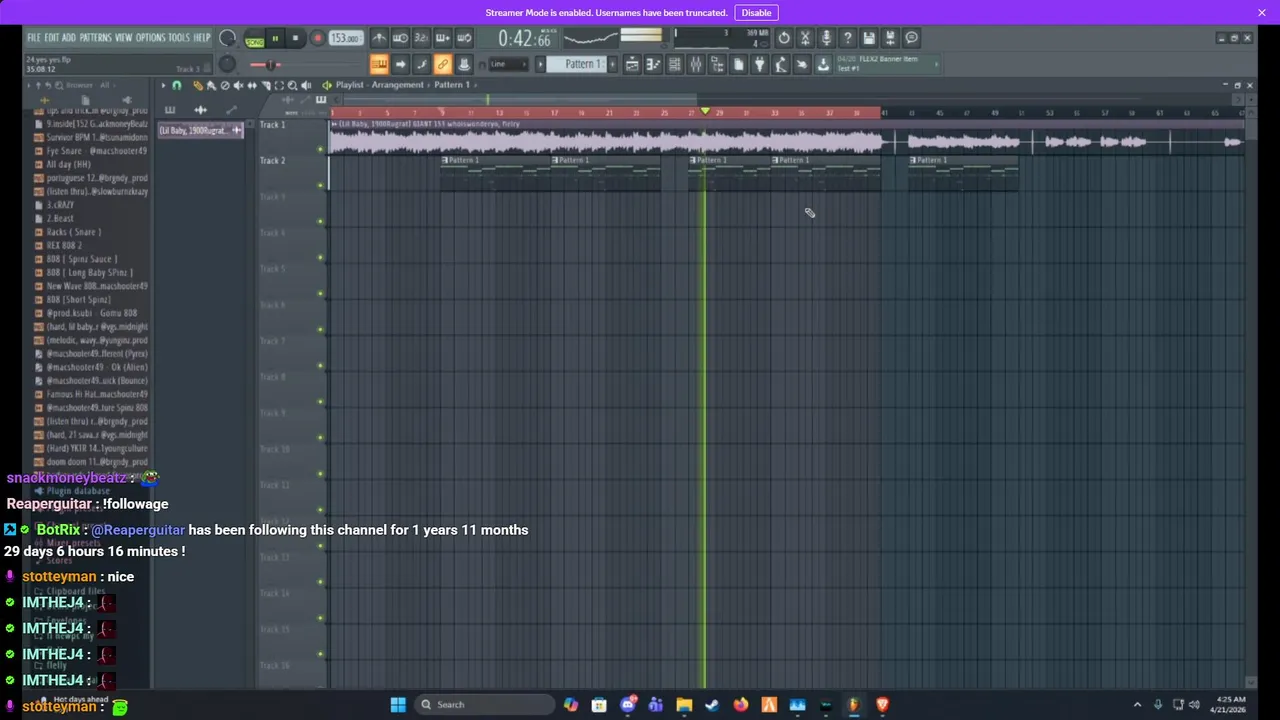Open the Channel rack view icon

coord(674,64)
